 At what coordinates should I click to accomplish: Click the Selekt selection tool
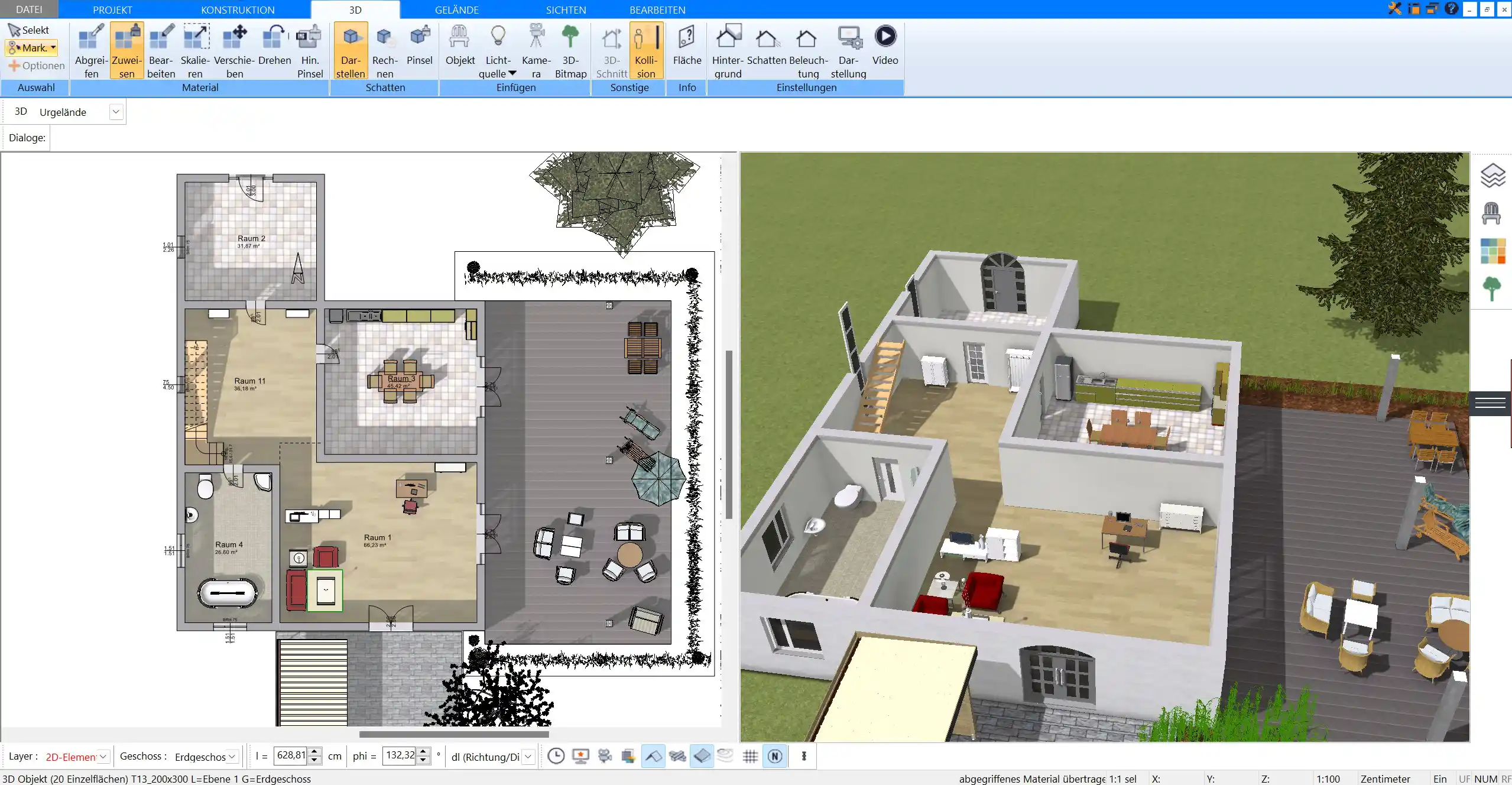coord(29,30)
